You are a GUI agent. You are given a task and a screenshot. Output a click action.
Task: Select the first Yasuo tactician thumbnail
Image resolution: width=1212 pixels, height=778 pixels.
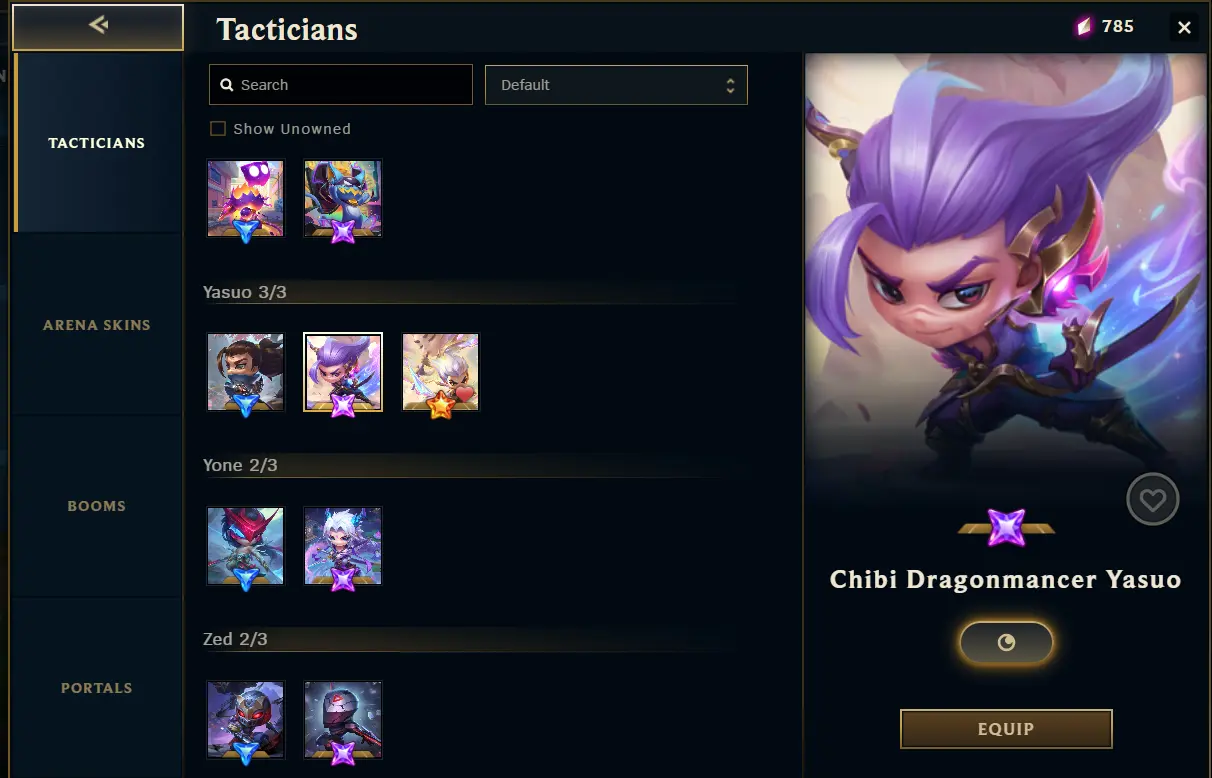[x=246, y=372]
